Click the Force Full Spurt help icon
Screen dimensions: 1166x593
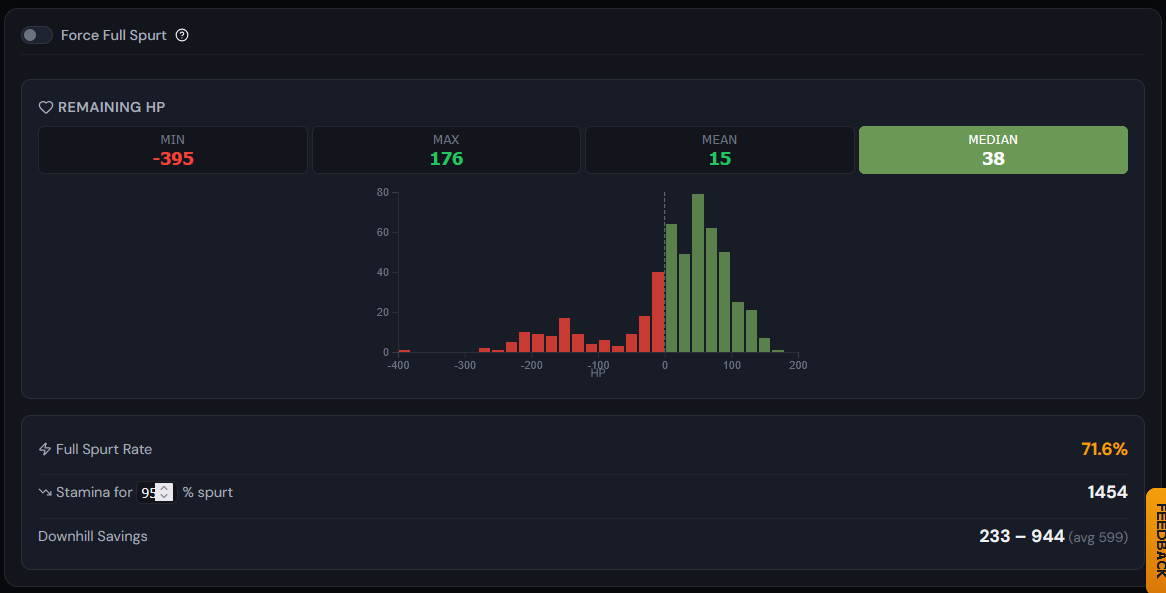click(182, 35)
